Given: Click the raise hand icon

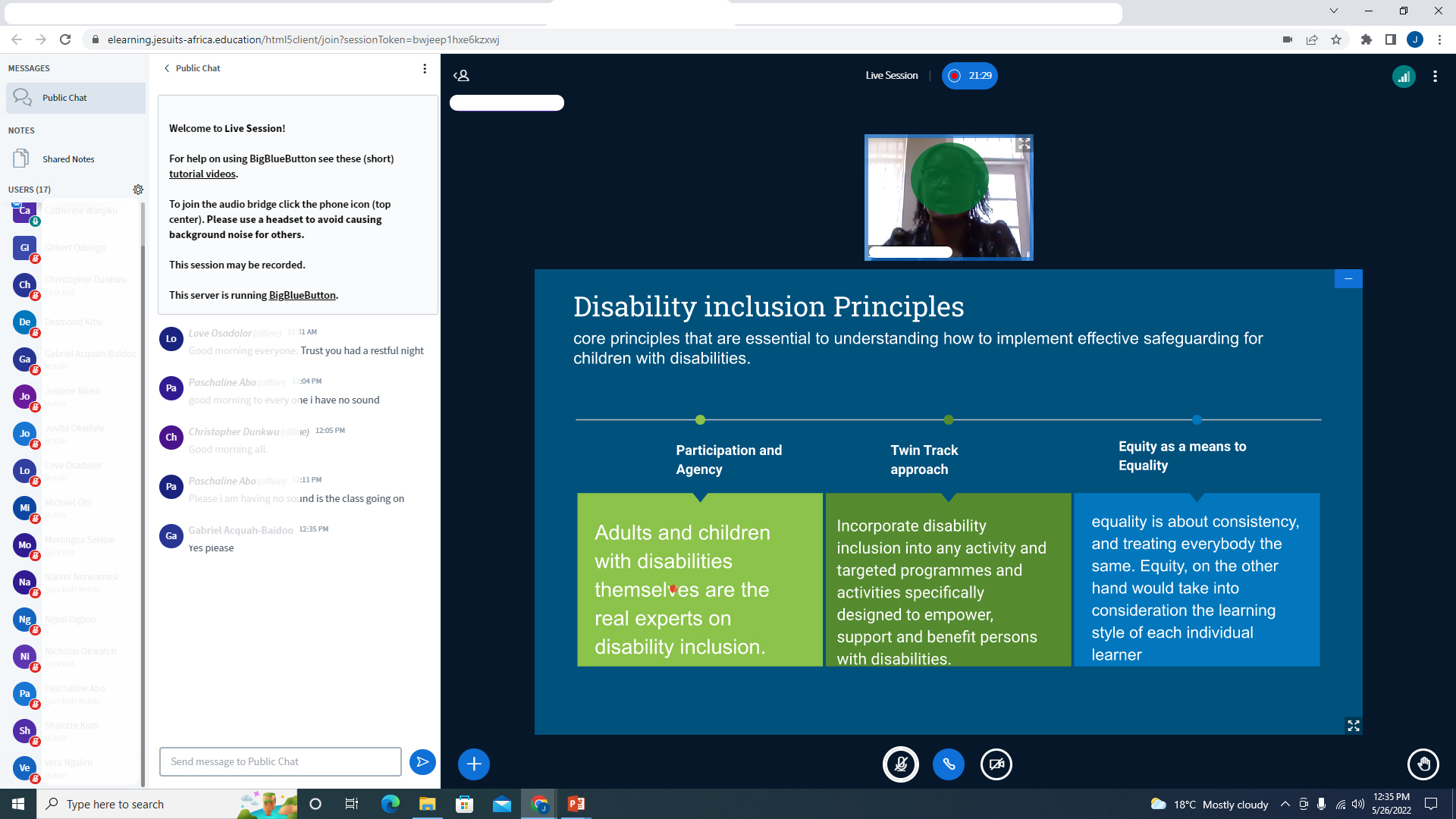Looking at the screenshot, I should tap(1423, 764).
